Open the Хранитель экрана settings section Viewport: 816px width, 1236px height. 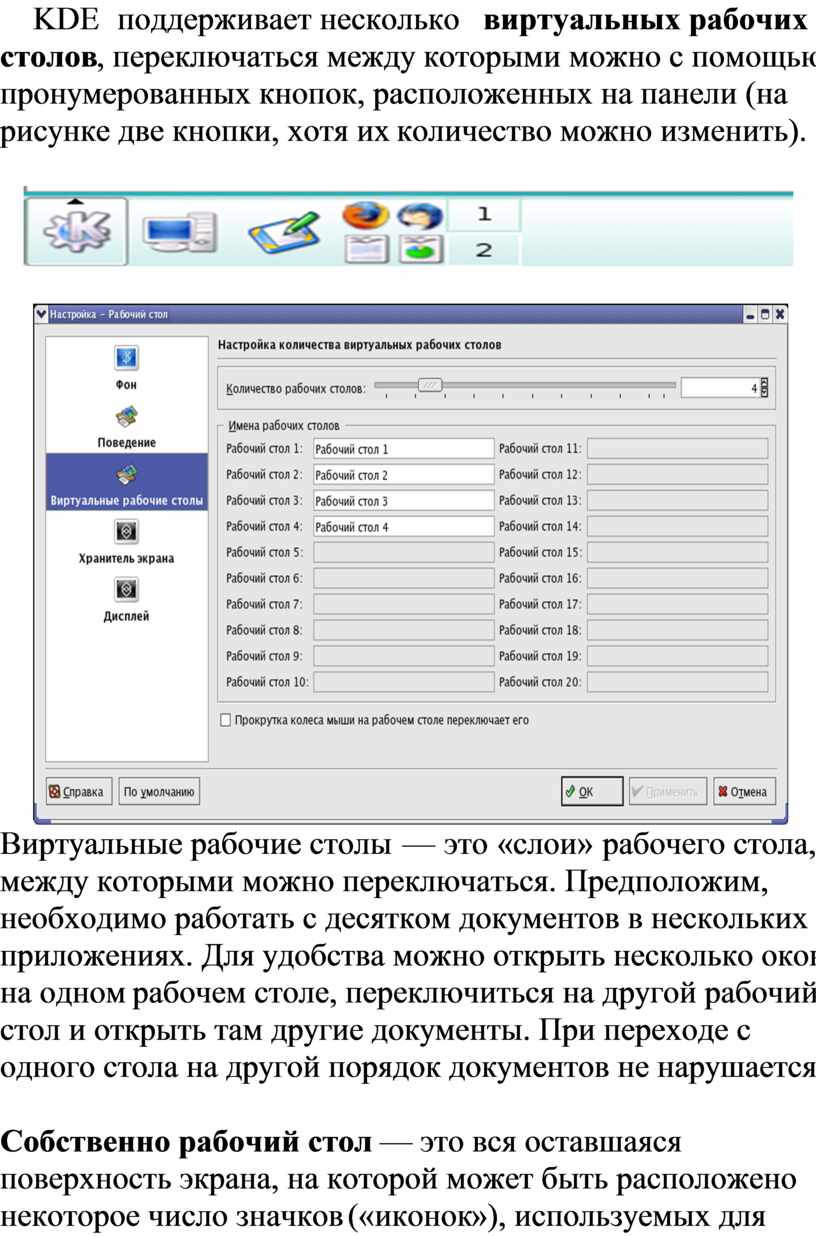126,532
